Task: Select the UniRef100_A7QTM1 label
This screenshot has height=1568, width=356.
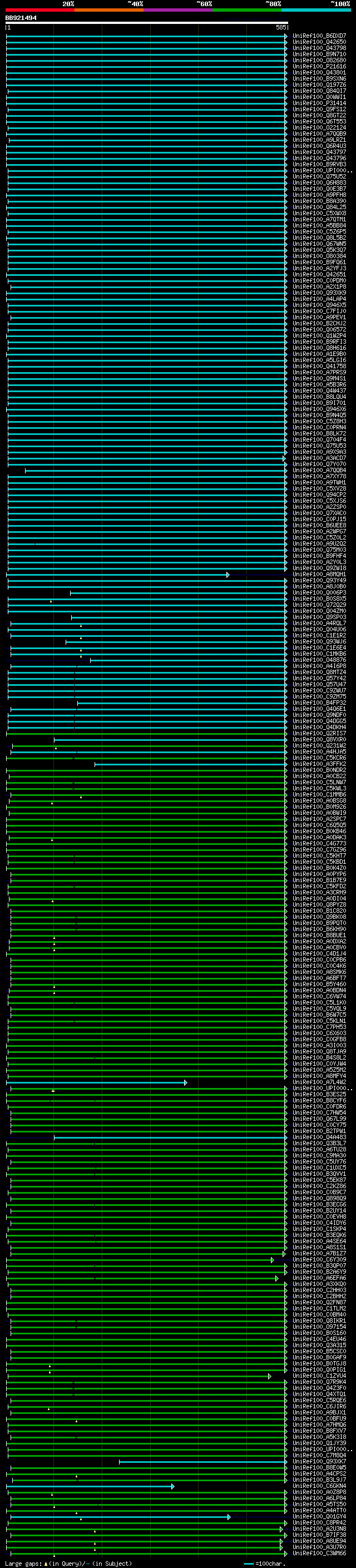Action: 319,220
